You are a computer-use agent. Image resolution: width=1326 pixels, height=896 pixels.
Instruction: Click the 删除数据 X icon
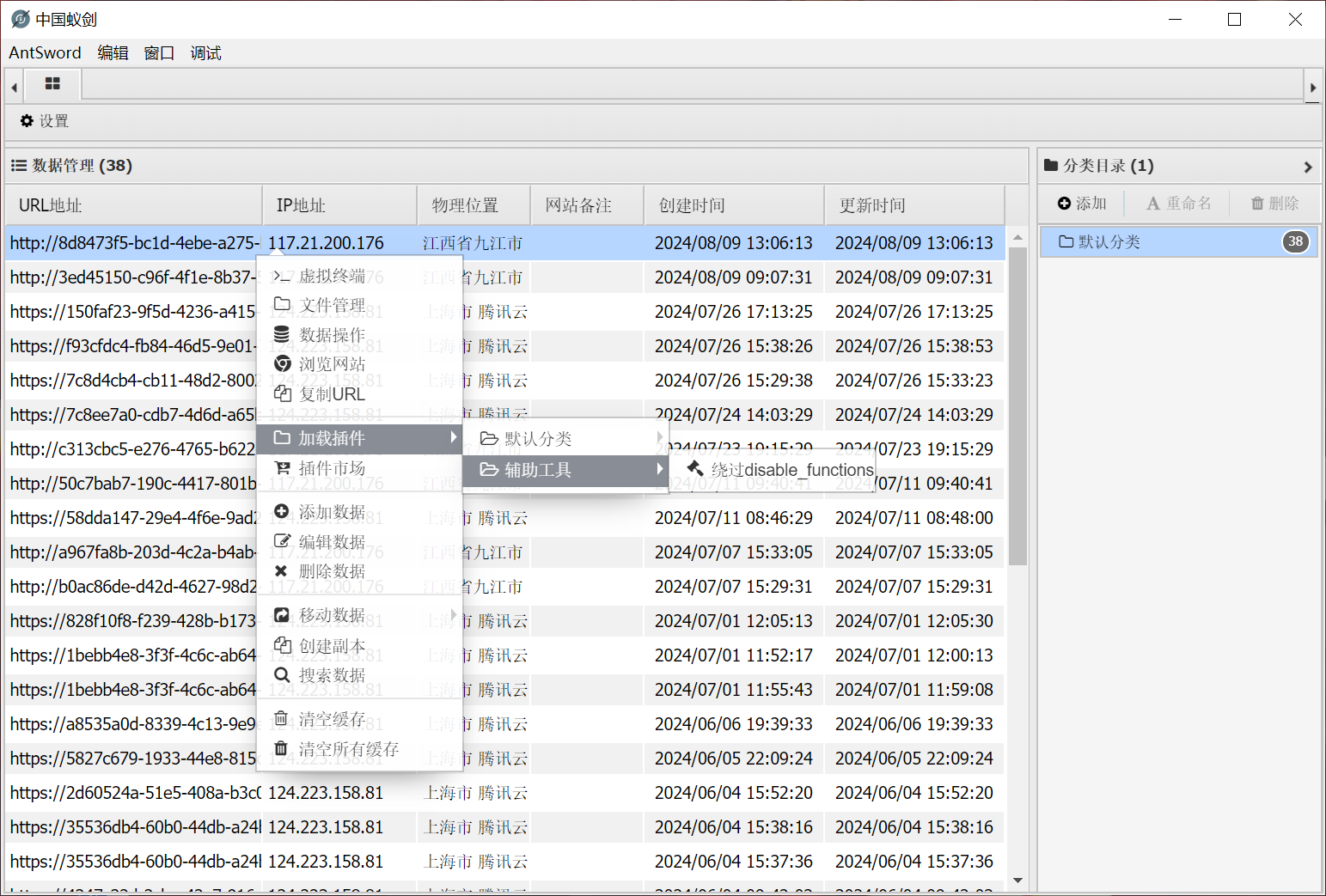(x=281, y=570)
